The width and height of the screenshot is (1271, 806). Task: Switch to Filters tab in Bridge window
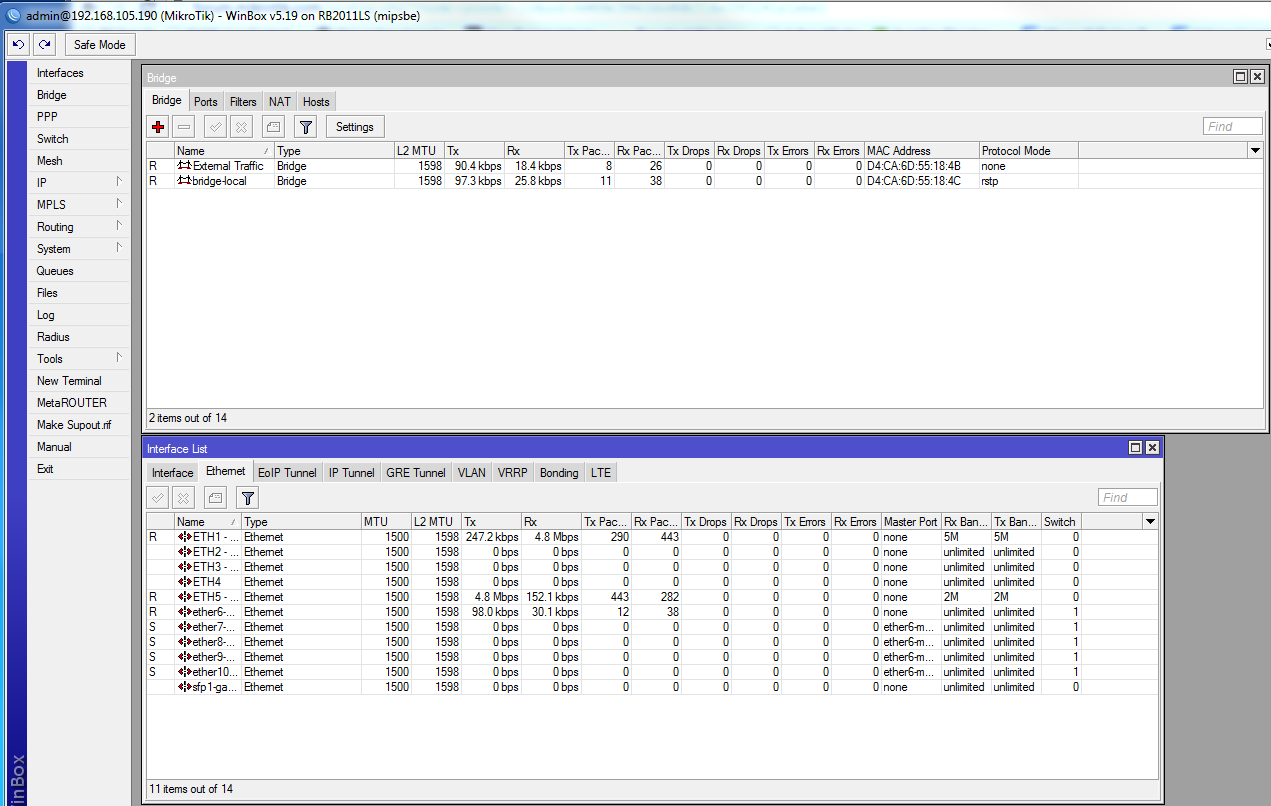click(243, 101)
